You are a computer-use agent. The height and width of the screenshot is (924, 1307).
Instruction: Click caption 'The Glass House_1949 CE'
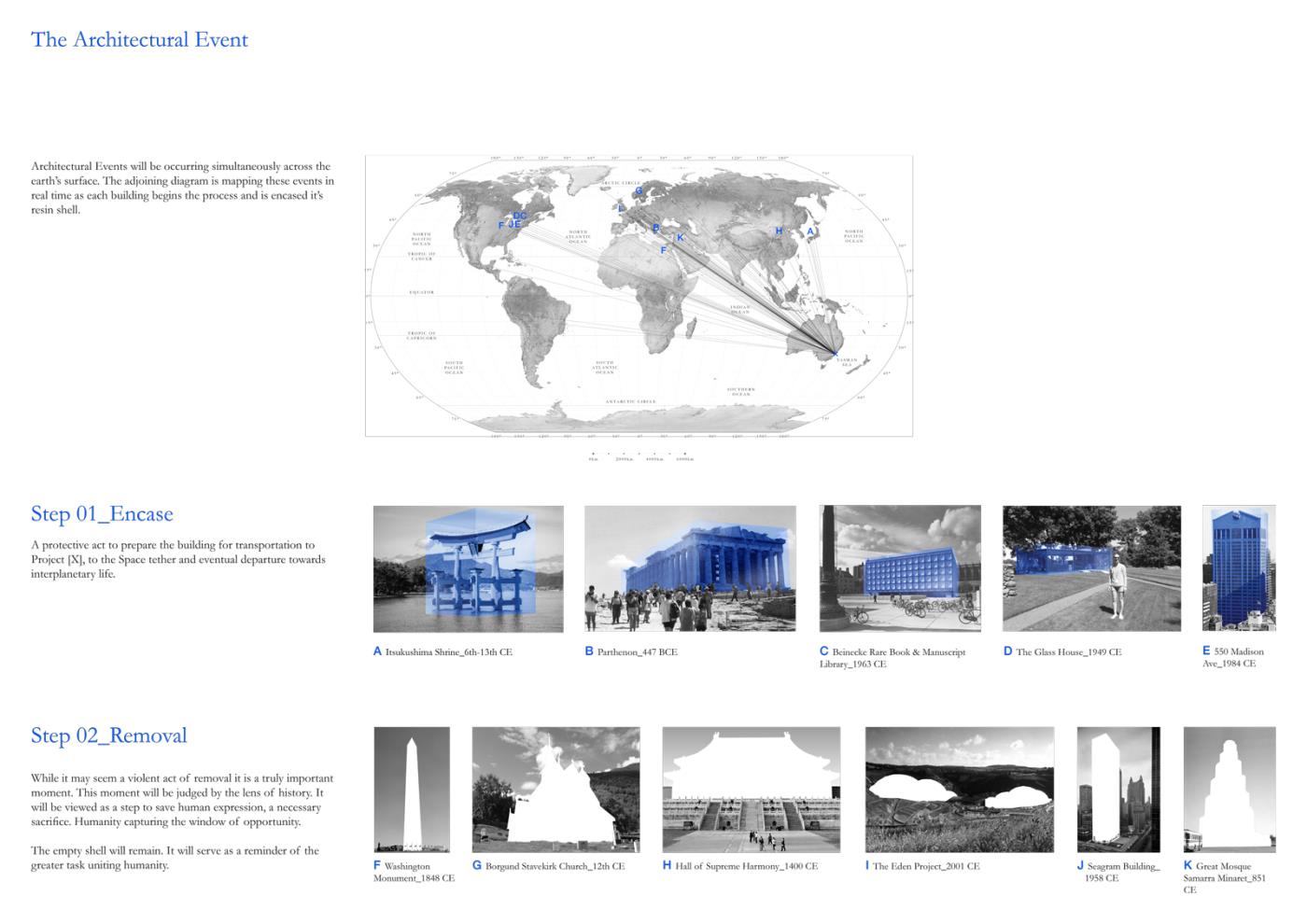coord(1069,651)
